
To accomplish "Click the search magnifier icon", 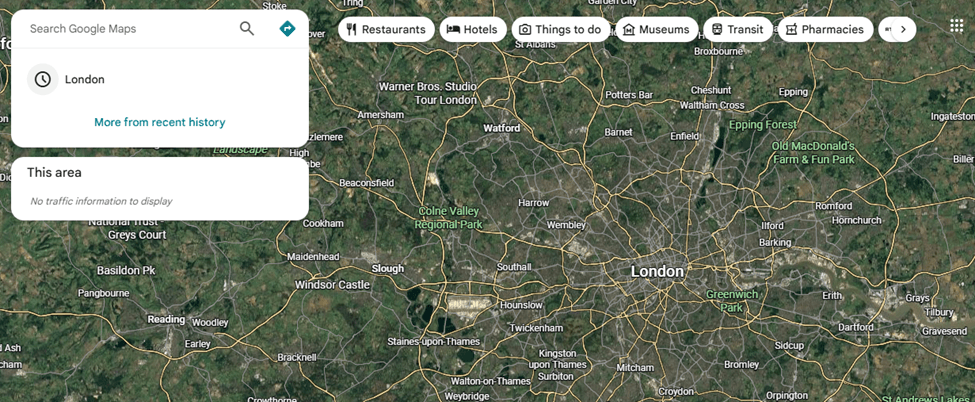I will coord(247,29).
